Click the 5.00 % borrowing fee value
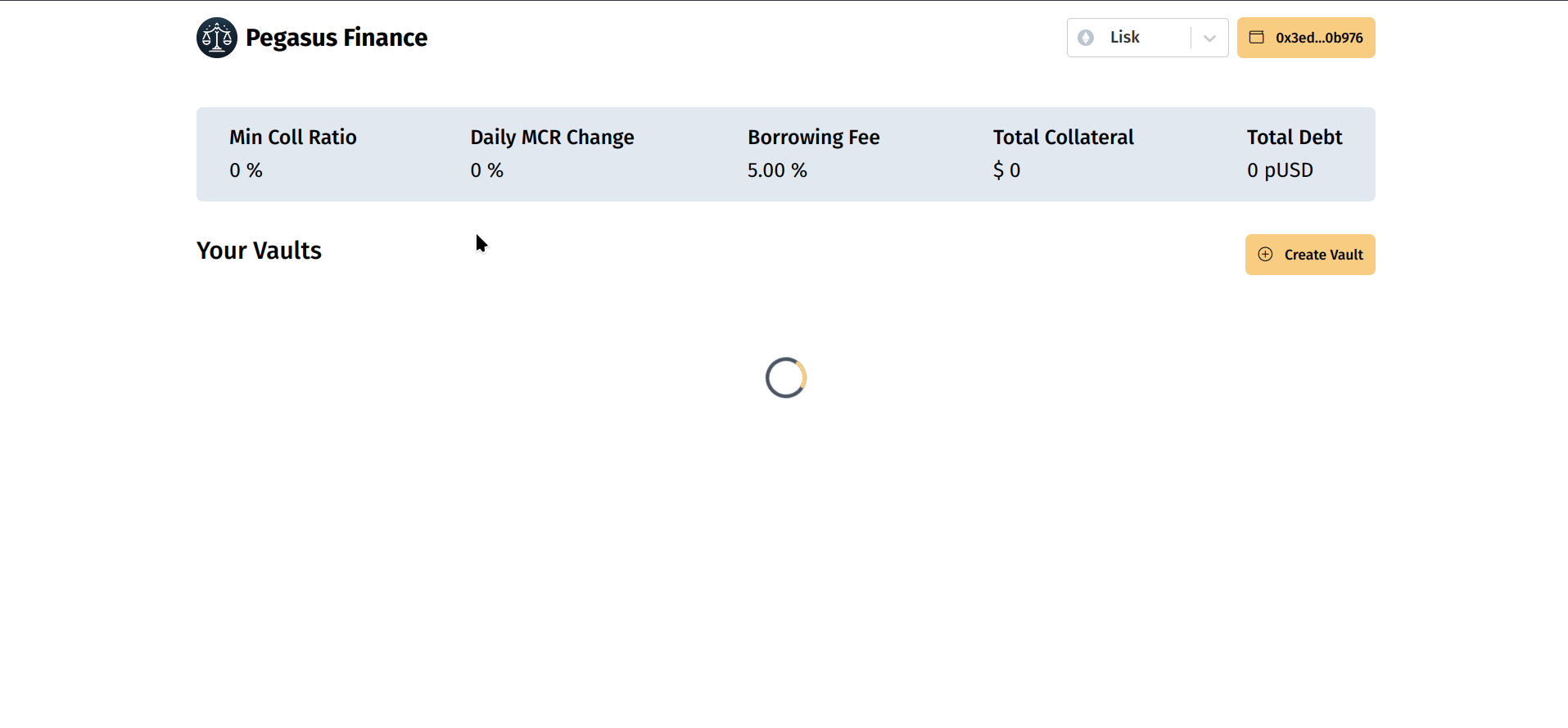 click(x=777, y=170)
